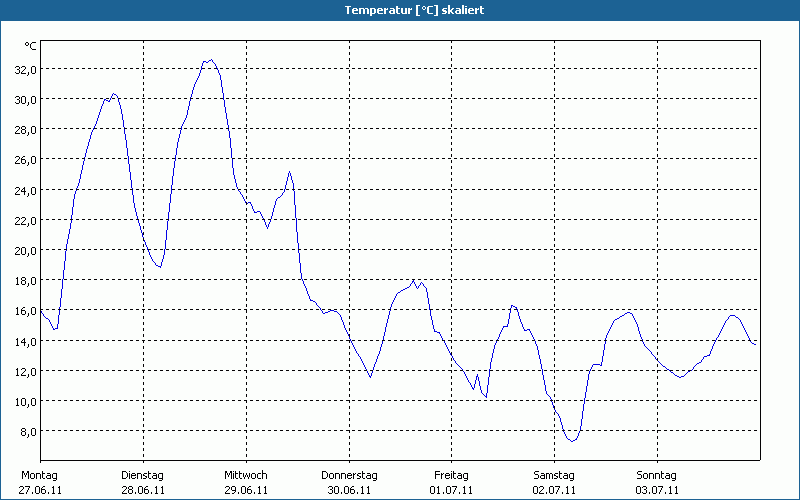Screen dimensions: 800x500
Task: Click the Mittwoch day label
Action: pos(246,476)
